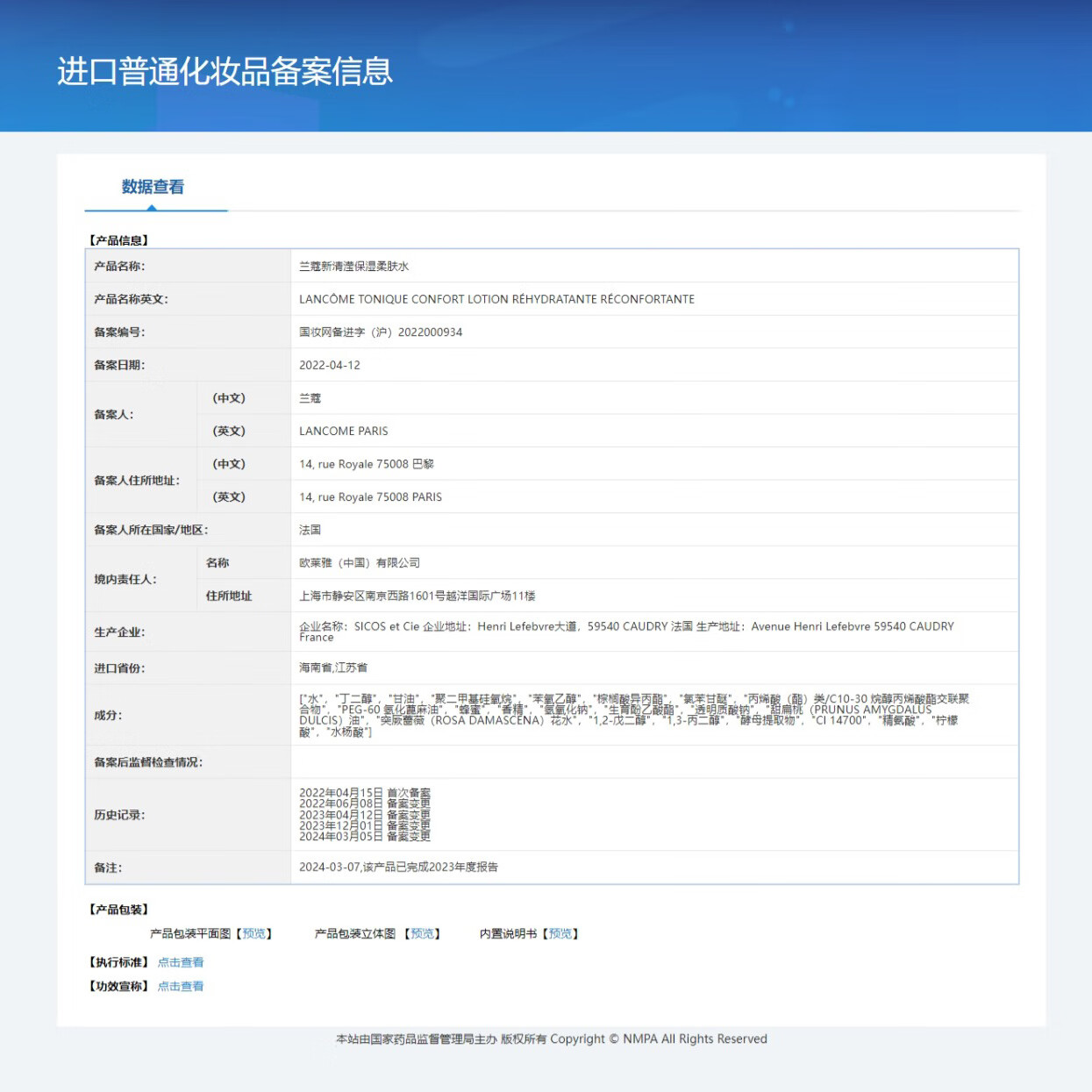Click the 境内责任人 field label
Viewport: 1092px width, 1092px height.
pyautogui.click(x=125, y=580)
